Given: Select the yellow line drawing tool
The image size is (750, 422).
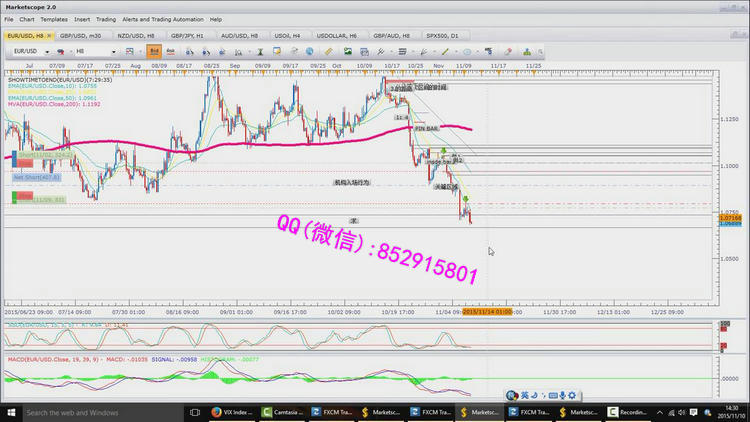Looking at the screenshot, I should pyautogui.click(x=445, y=50).
